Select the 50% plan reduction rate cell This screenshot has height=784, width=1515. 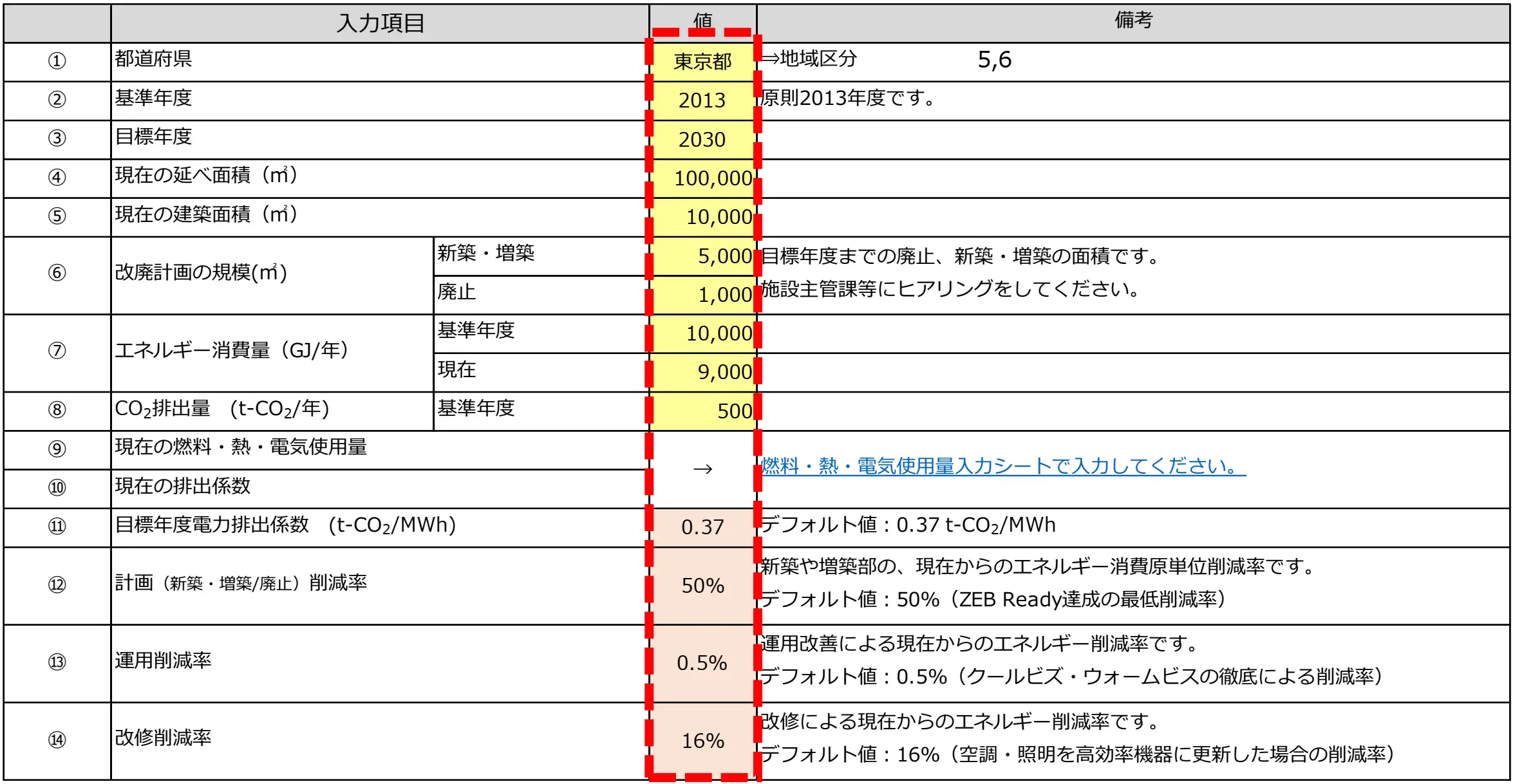point(702,585)
